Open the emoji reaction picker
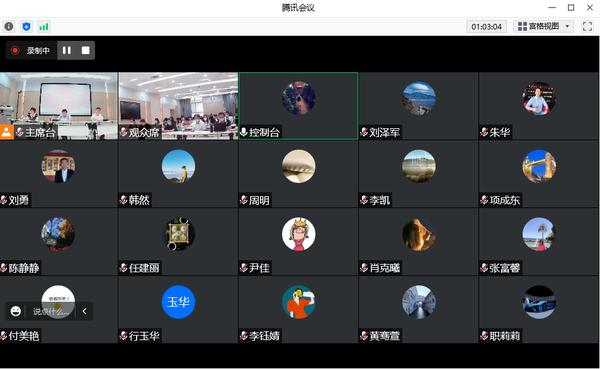Screen dimensions: 600x369 tap(16, 311)
